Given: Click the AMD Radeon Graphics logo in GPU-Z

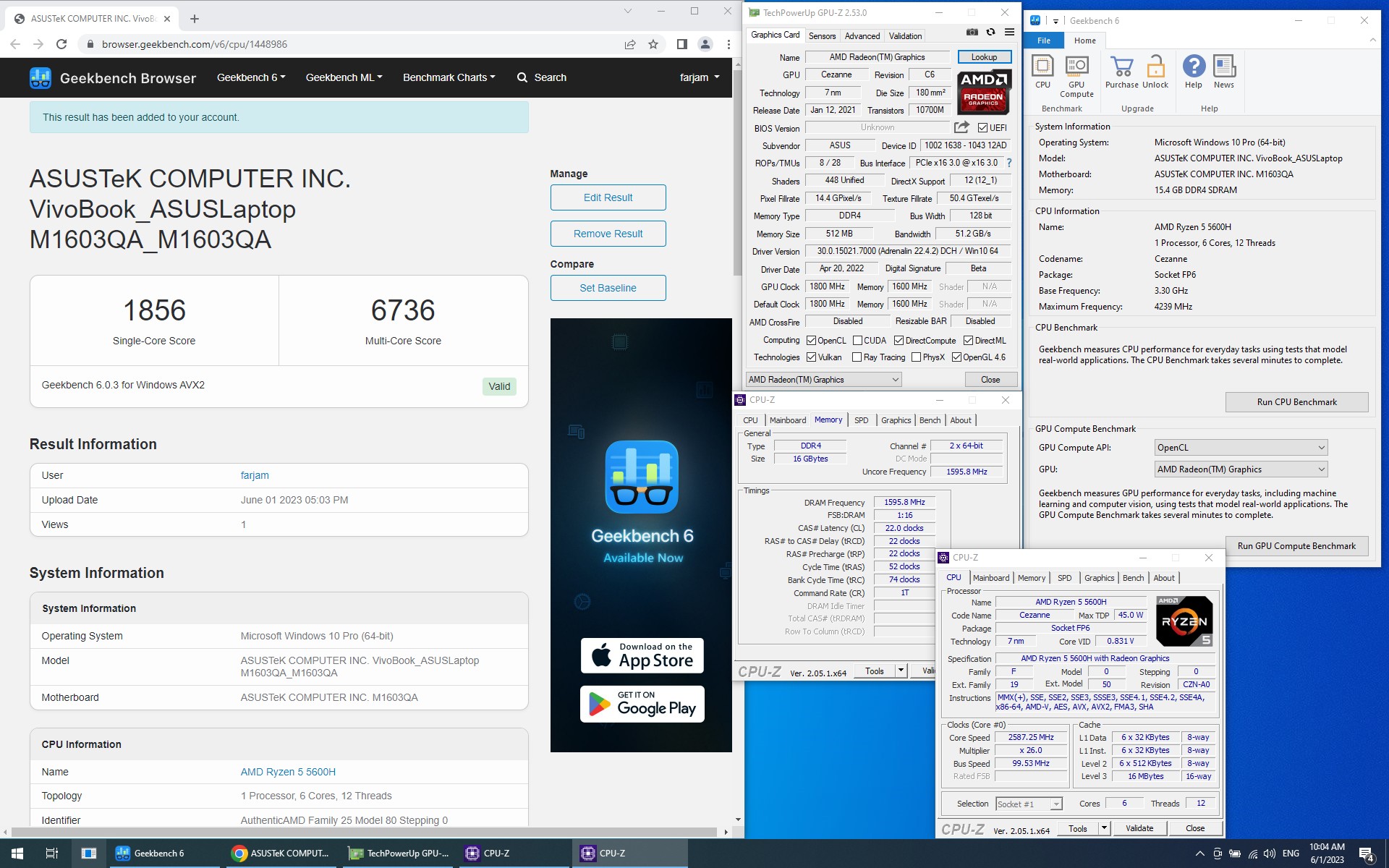Looking at the screenshot, I should click(x=984, y=93).
